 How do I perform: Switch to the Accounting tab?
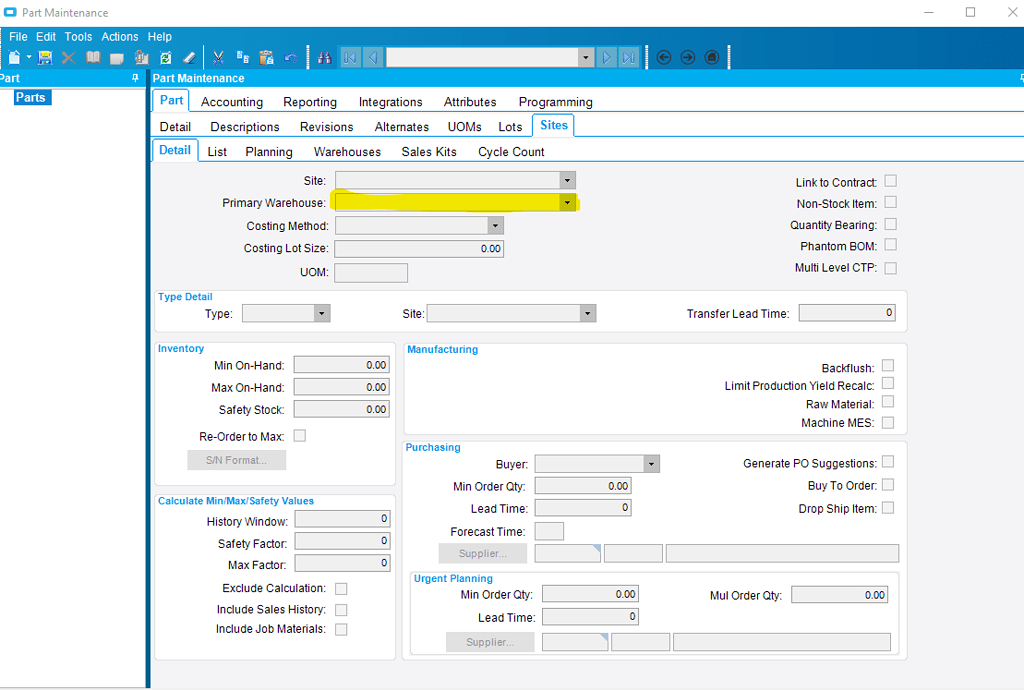231,101
